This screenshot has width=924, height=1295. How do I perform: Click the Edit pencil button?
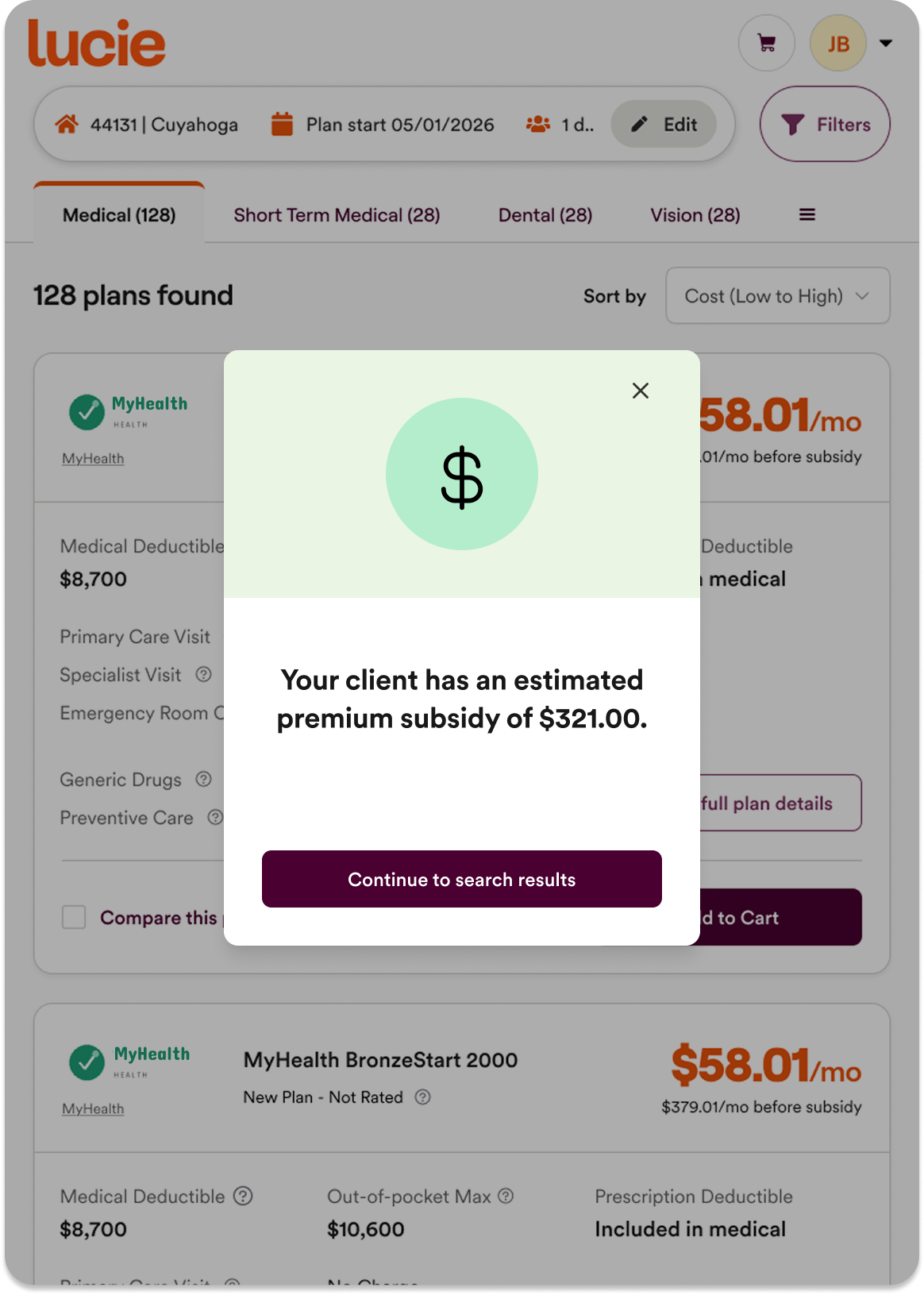click(x=664, y=125)
